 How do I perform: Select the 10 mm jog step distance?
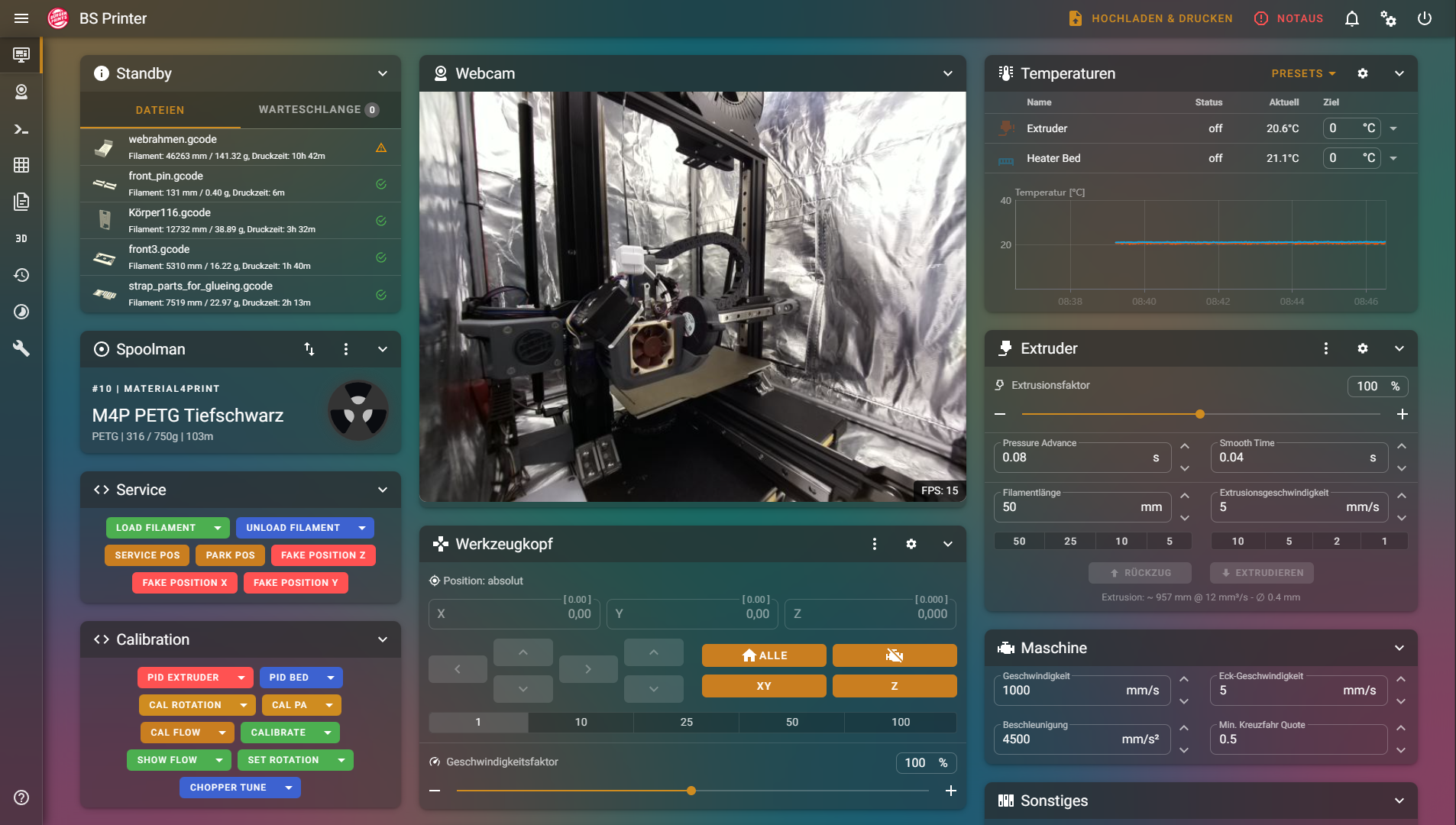pyautogui.click(x=581, y=722)
